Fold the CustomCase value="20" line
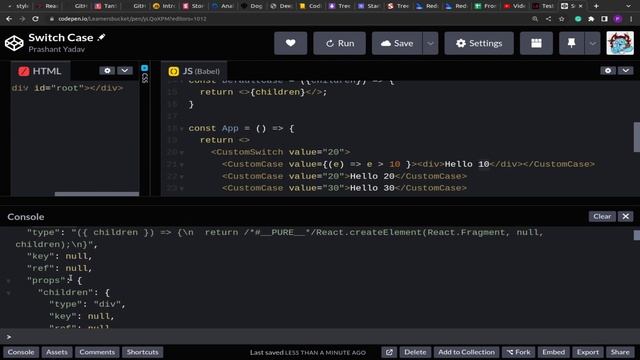The height and width of the screenshot is (360, 640). (181, 176)
